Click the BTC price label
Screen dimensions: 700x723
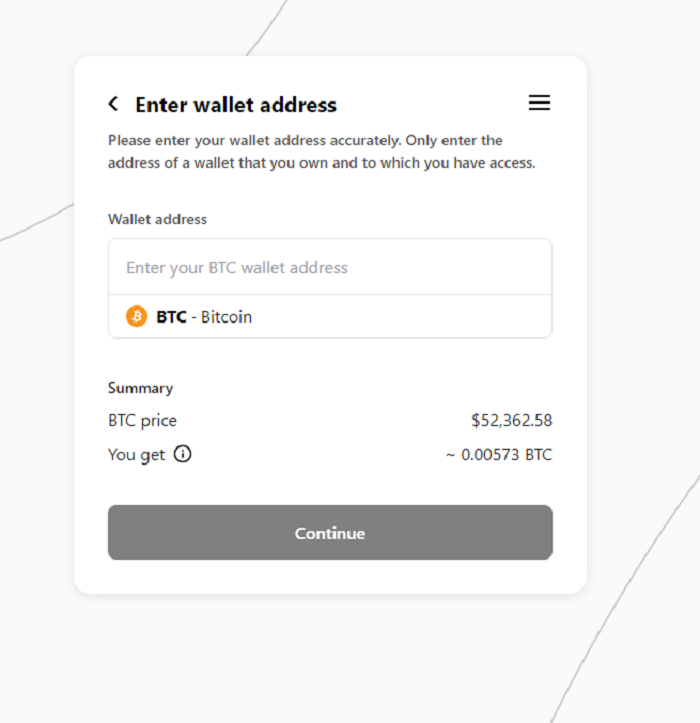click(142, 421)
